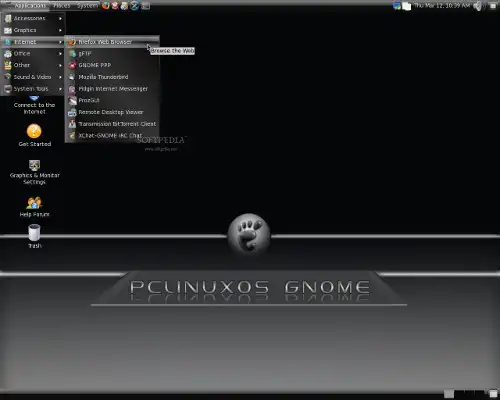The height and width of the screenshot is (400, 500).
Task: Open the Trash desktop icon
Action: pos(34,233)
